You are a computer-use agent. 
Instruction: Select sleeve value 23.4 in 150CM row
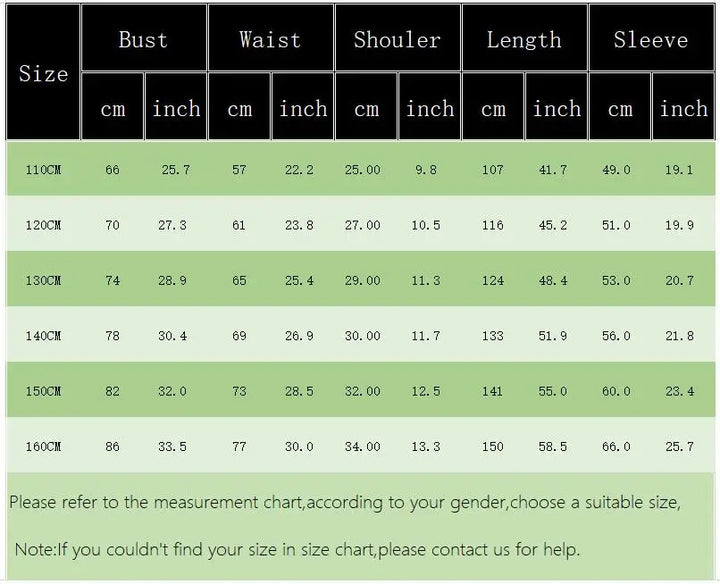click(679, 391)
